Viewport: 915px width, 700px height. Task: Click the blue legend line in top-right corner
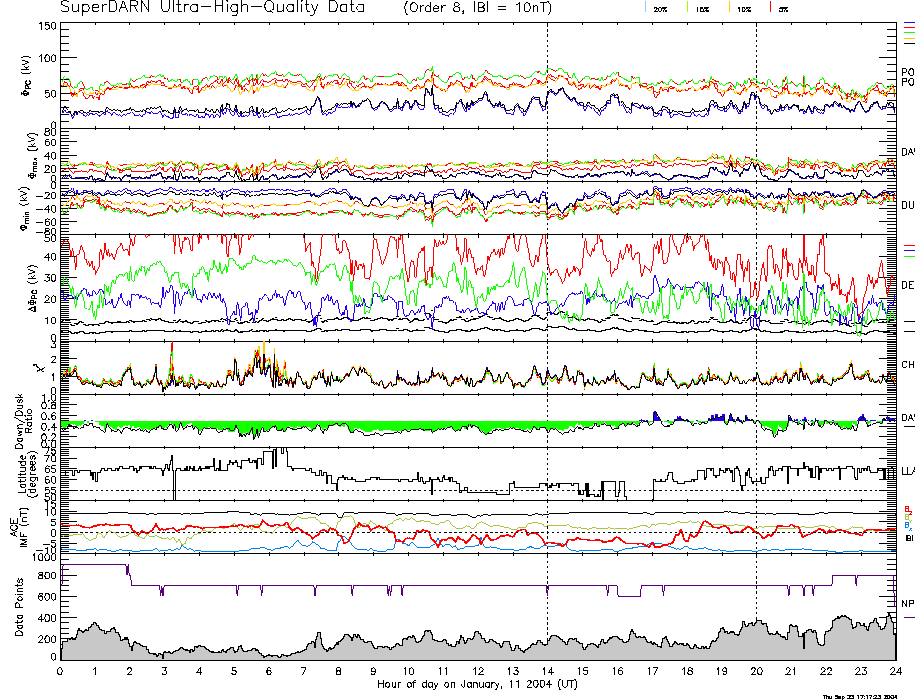point(908,22)
